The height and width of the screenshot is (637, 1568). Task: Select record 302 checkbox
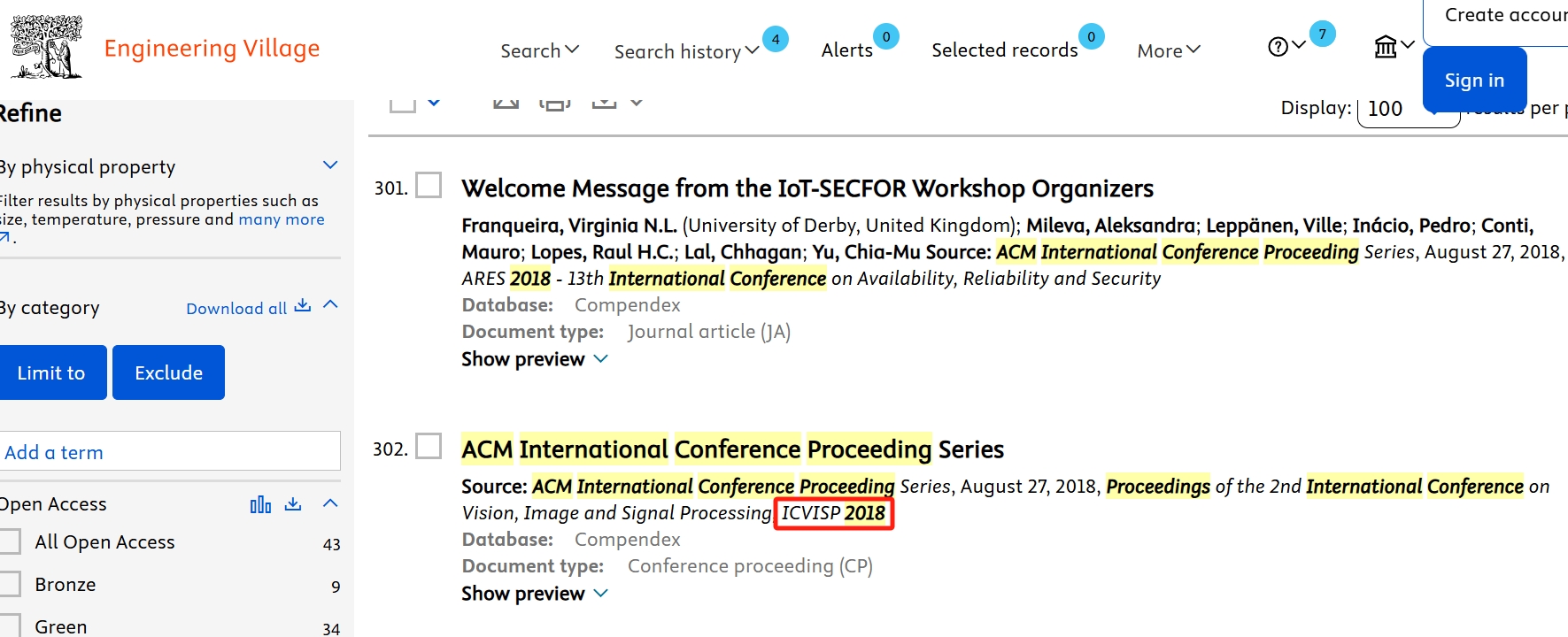click(429, 447)
